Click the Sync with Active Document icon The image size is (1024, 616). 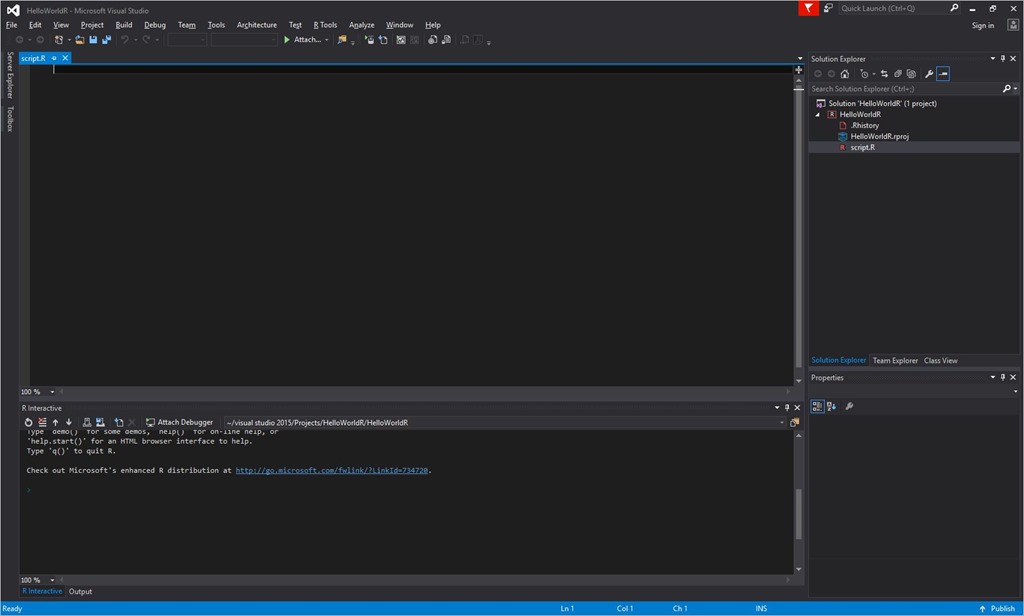[x=884, y=74]
